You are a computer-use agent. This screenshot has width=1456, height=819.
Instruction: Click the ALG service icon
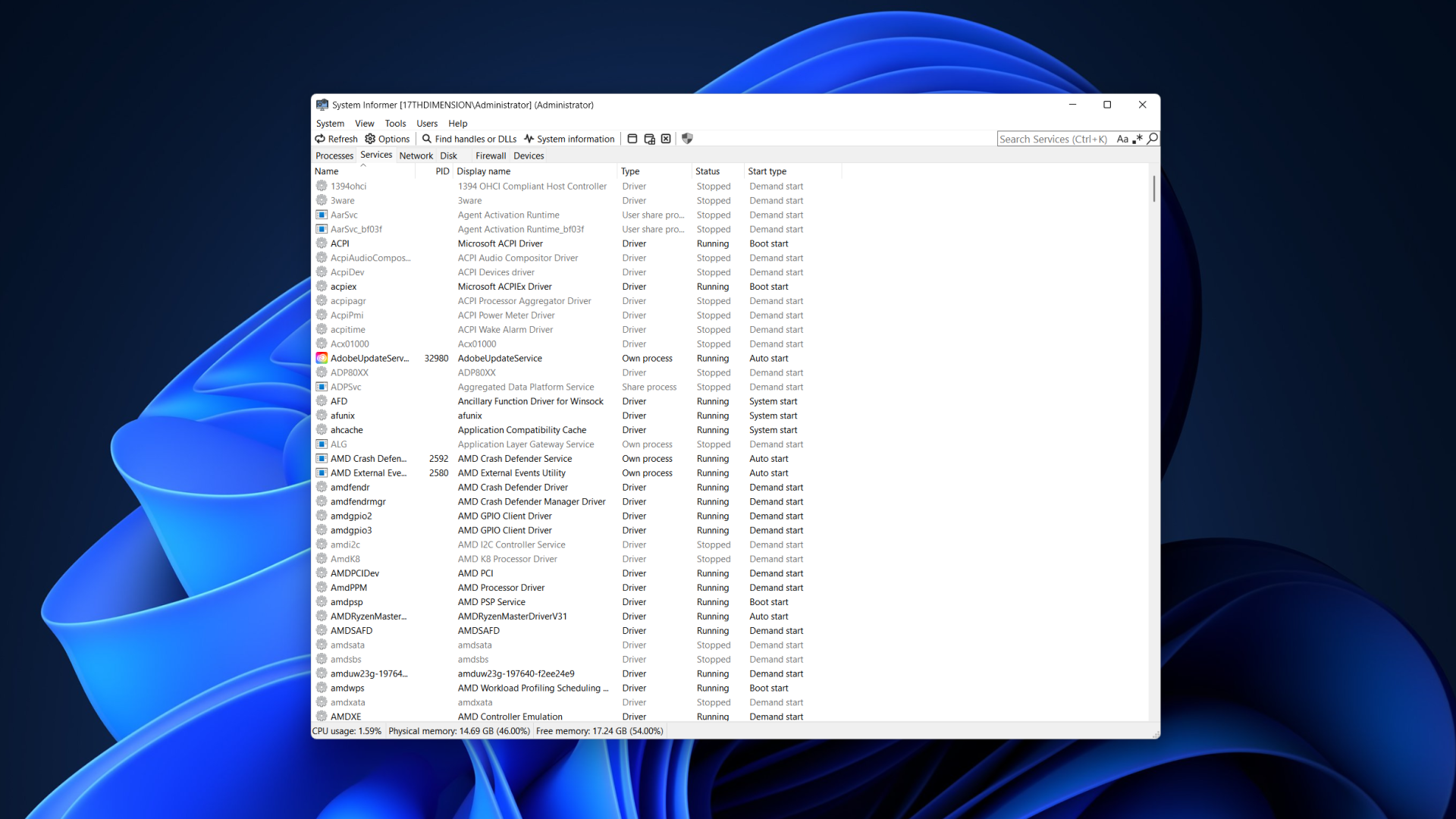click(322, 444)
